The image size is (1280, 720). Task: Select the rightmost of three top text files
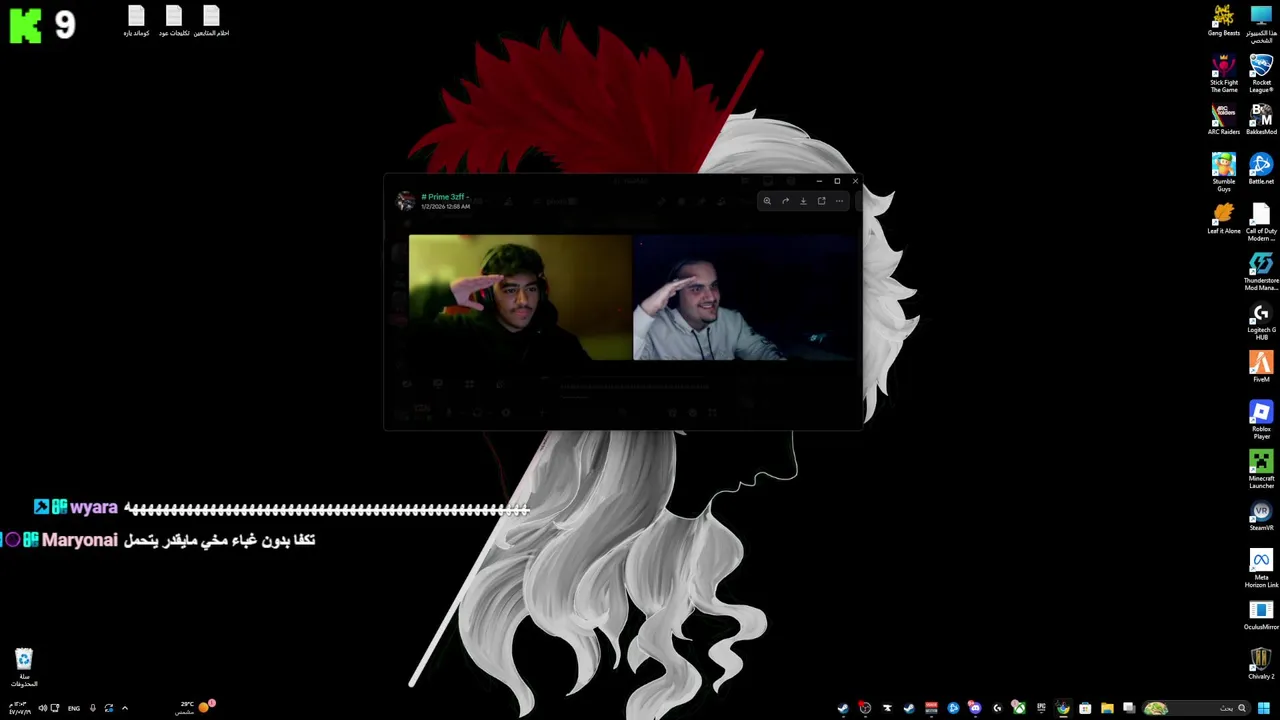pos(211,21)
